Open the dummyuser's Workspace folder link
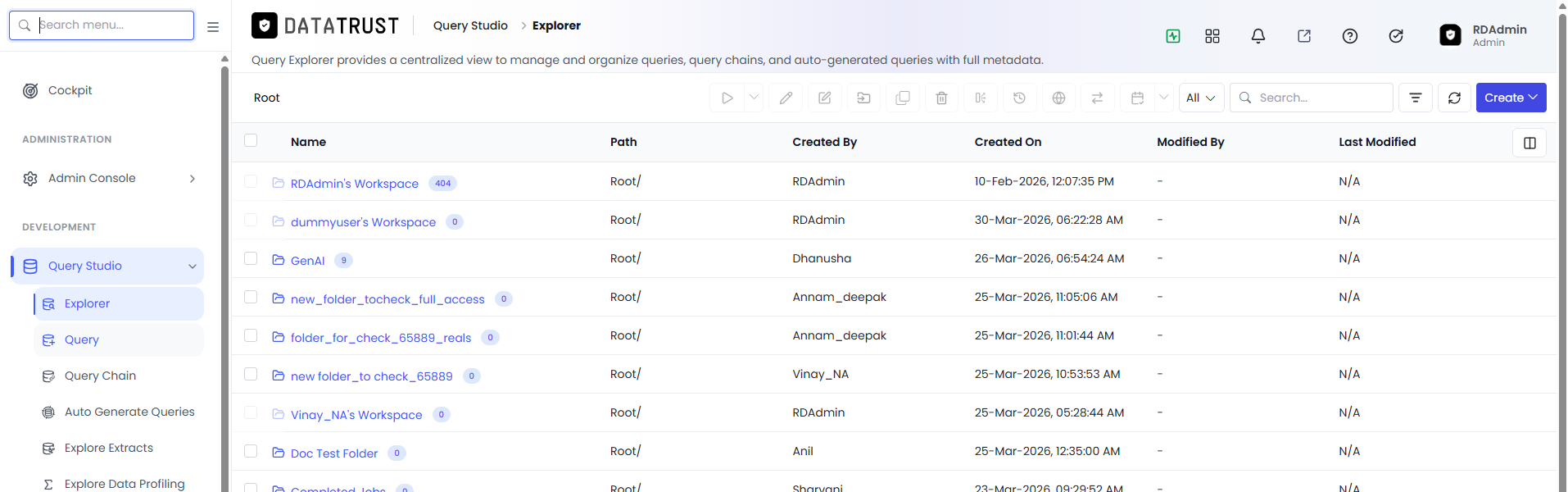The image size is (1568, 492). (363, 222)
